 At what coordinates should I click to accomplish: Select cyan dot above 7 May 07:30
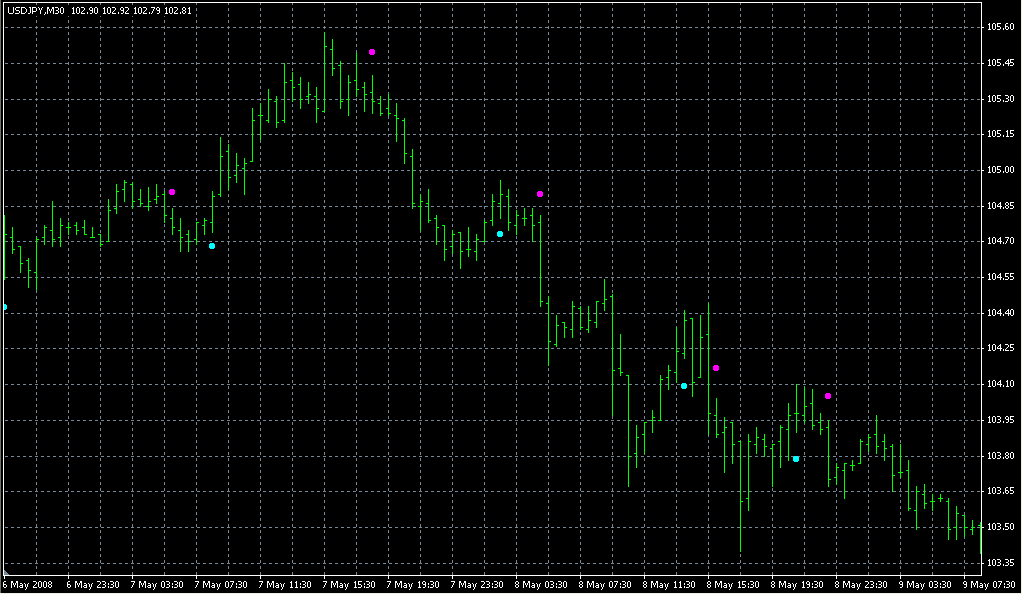pos(212,246)
